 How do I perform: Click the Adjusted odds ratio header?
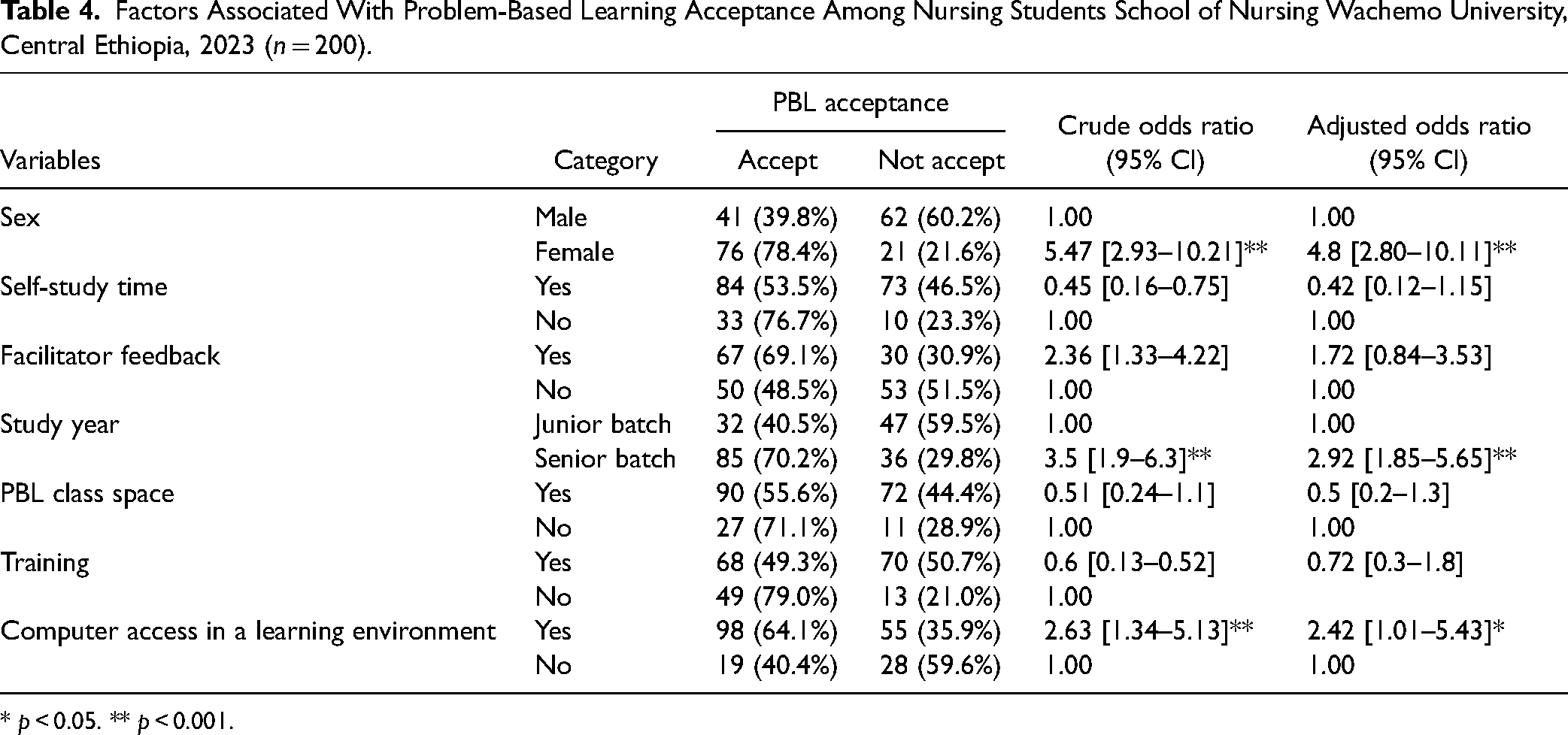coord(1418,143)
